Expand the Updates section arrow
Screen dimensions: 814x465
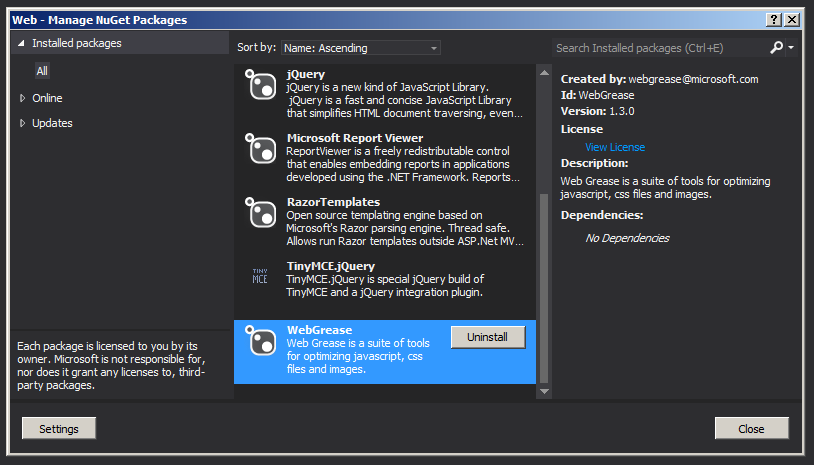22,123
